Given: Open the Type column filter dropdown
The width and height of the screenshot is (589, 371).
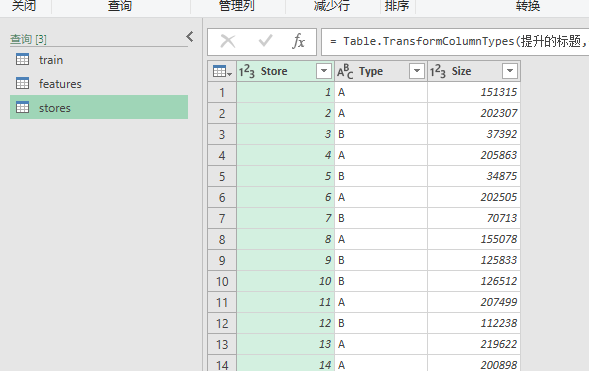Looking at the screenshot, I should (417, 71).
